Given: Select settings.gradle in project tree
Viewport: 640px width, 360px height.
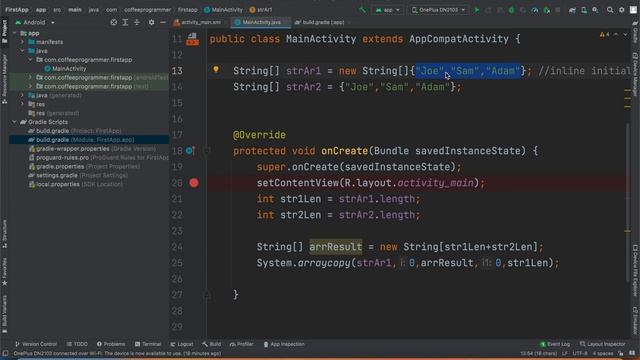Looking at the screenshot, I should pyautogui.click(x=78, y=176).
